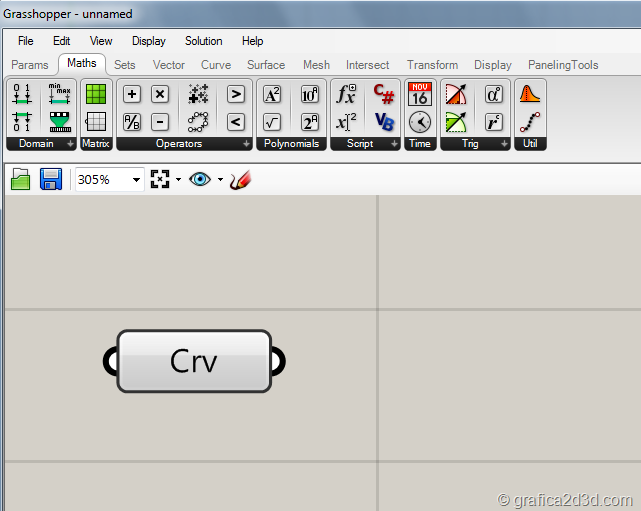The width and height of the screenshot is (641, 511).
Task: Select the Crv component on canvas
Action: pos(194,361)
